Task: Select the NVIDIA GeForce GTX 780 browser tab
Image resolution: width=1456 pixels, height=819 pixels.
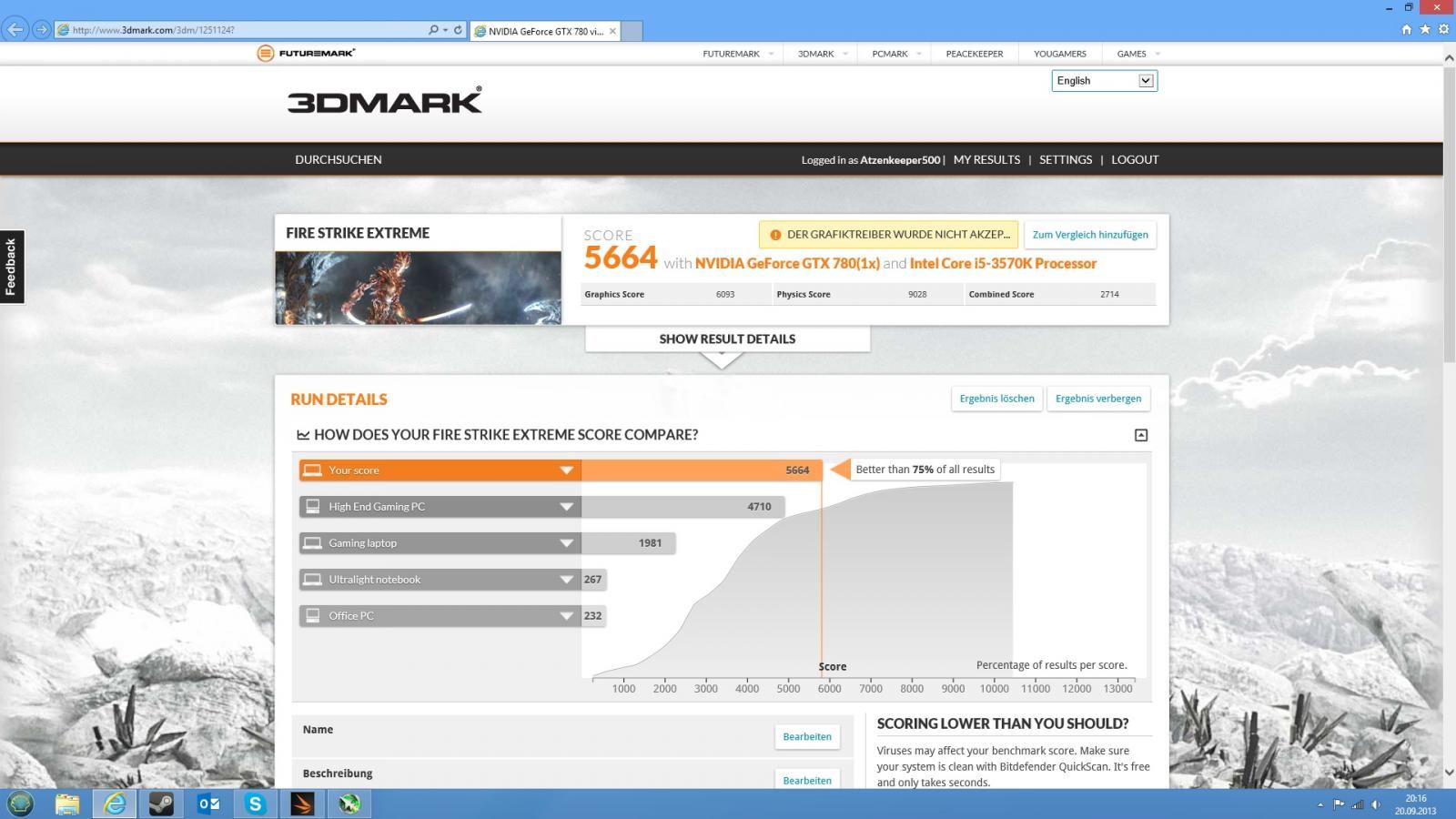Action: tap(544, 31)
